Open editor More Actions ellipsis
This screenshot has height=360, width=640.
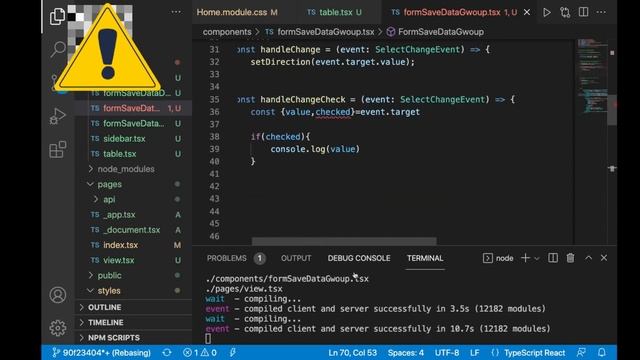pos(601,12)
